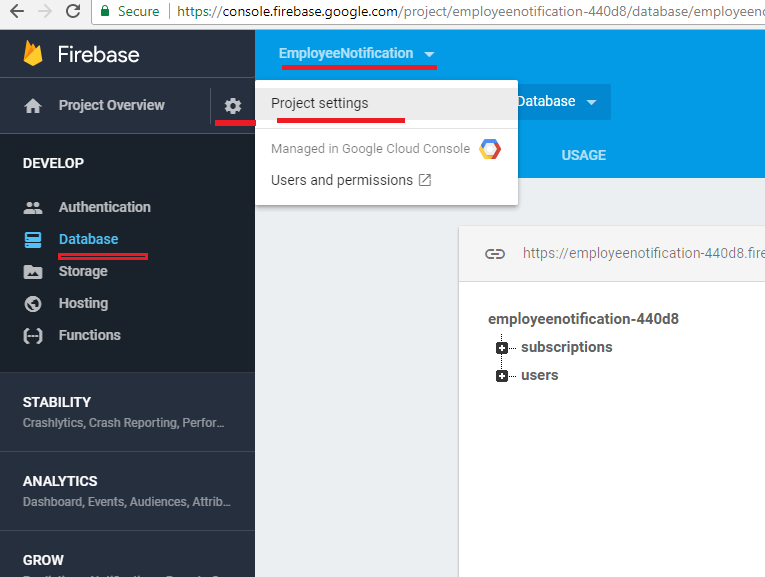Click the database URL text
Viewport: 765px width, 577px height.
(x=644, y=253)
